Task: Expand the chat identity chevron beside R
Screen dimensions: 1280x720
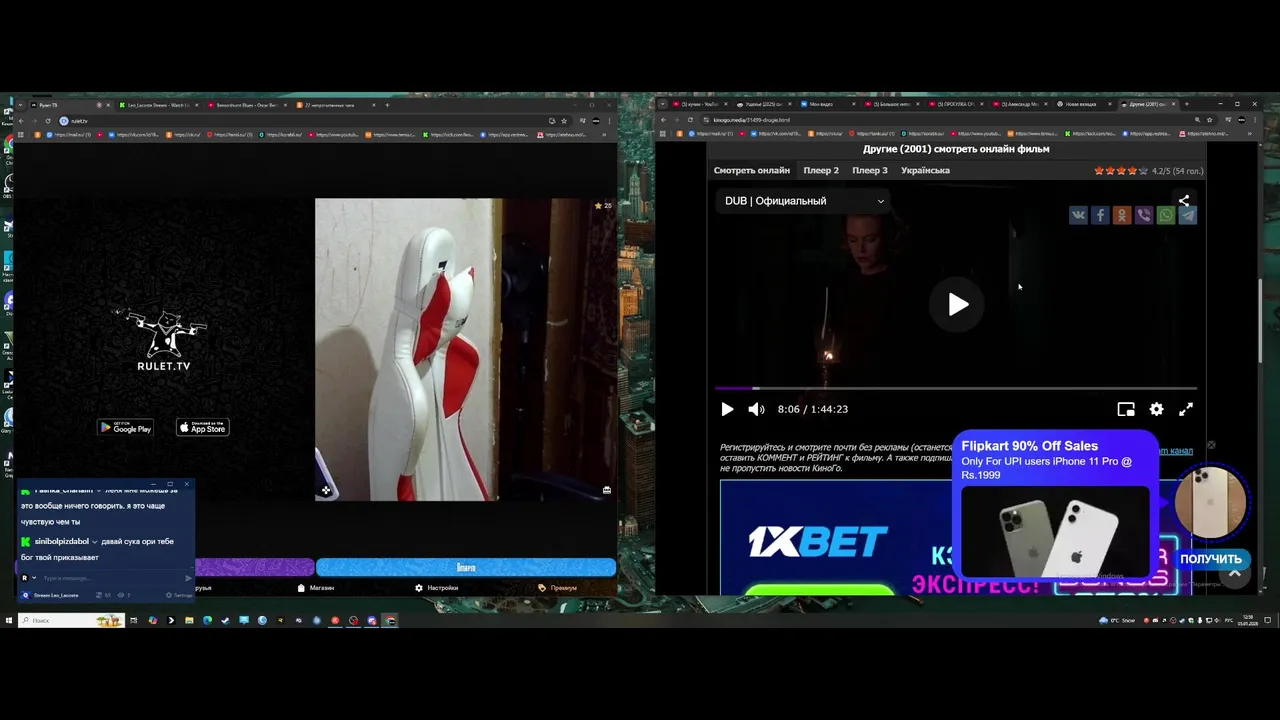Action: pyautogui.click(x=34, y=578)
